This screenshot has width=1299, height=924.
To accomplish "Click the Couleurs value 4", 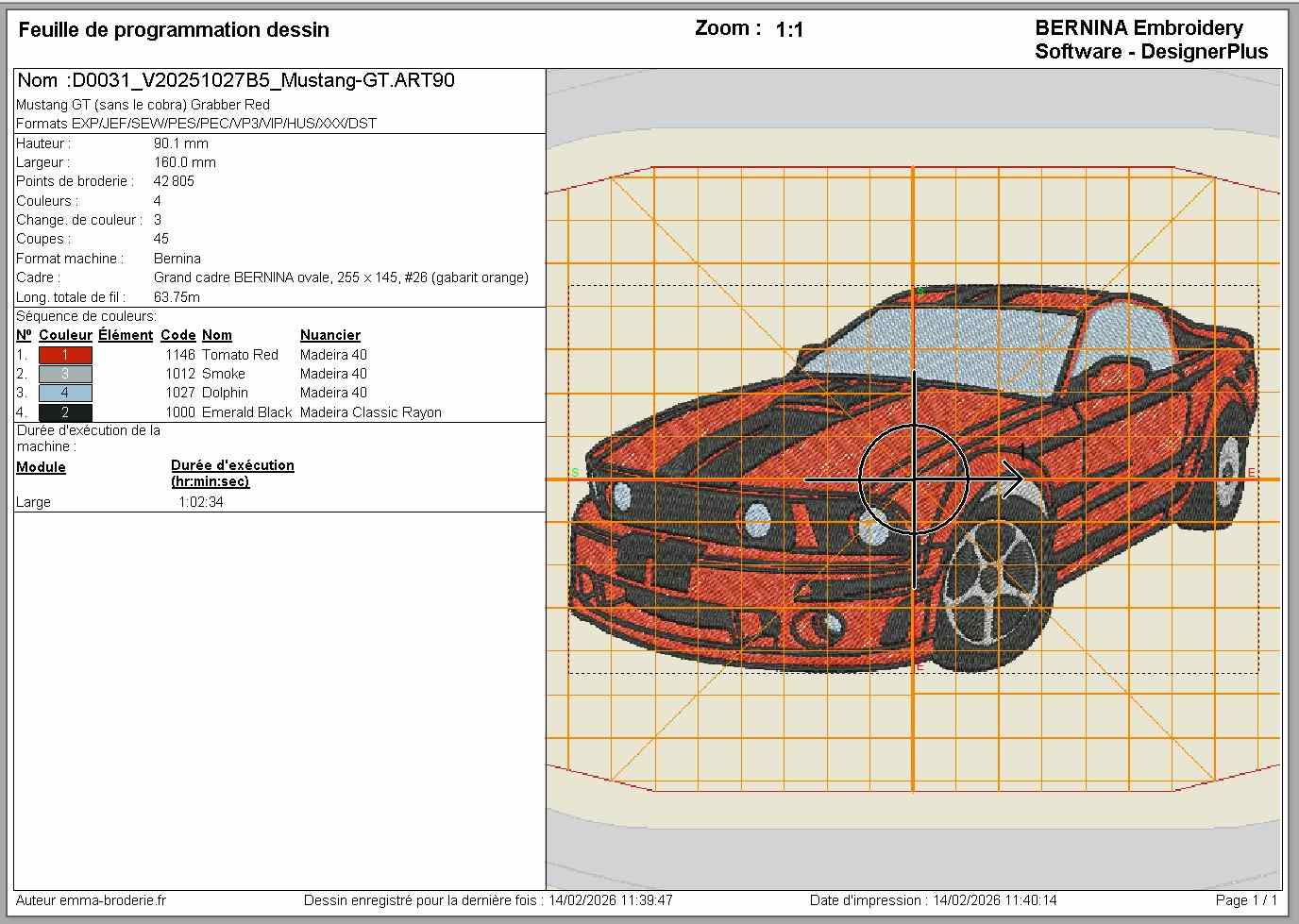I will point(158,201).
